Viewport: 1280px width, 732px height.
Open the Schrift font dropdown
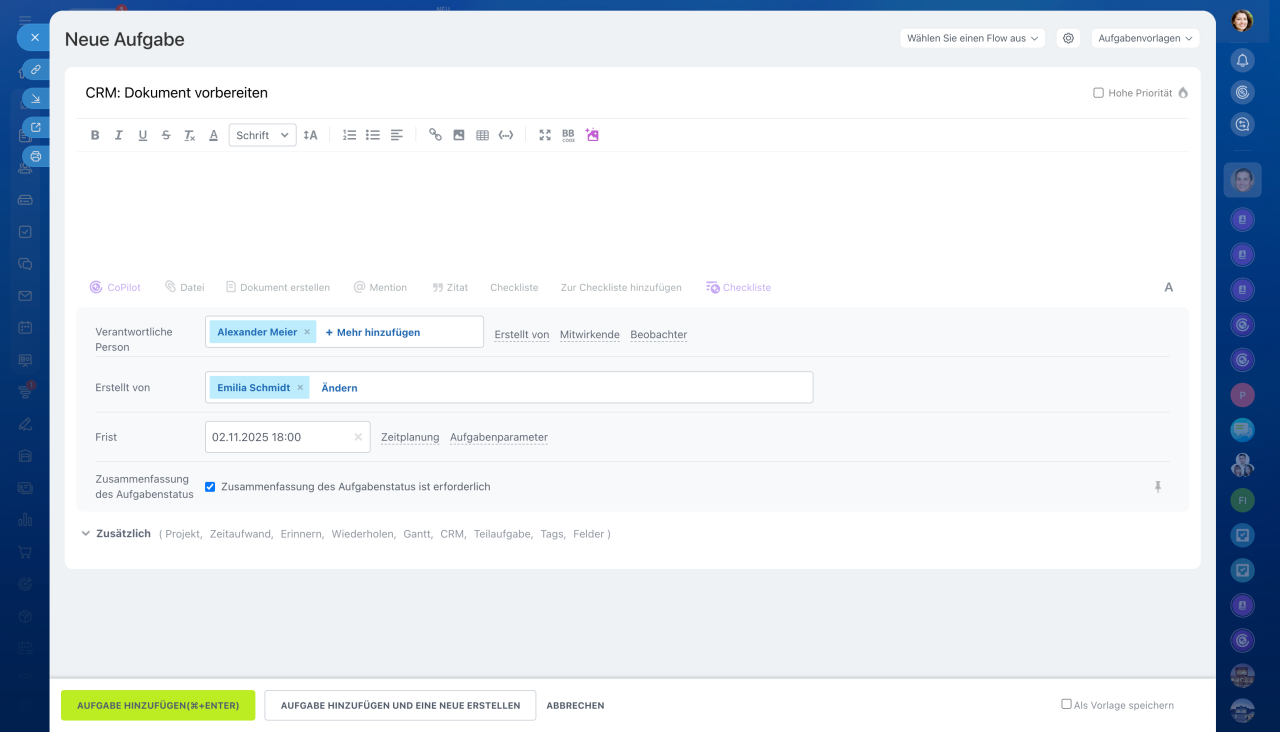(x=262, y=135)
